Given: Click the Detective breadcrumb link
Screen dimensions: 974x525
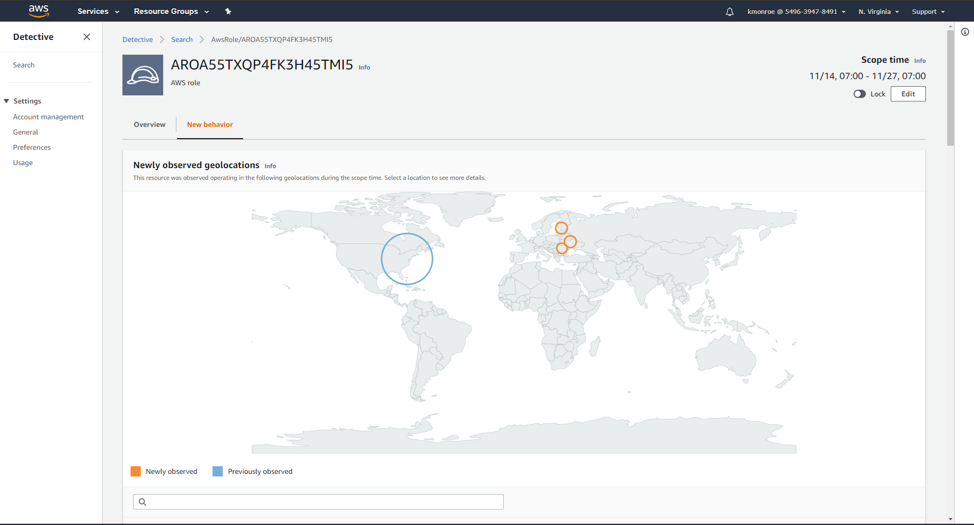Looking at the screenshot, I should 137,39.
